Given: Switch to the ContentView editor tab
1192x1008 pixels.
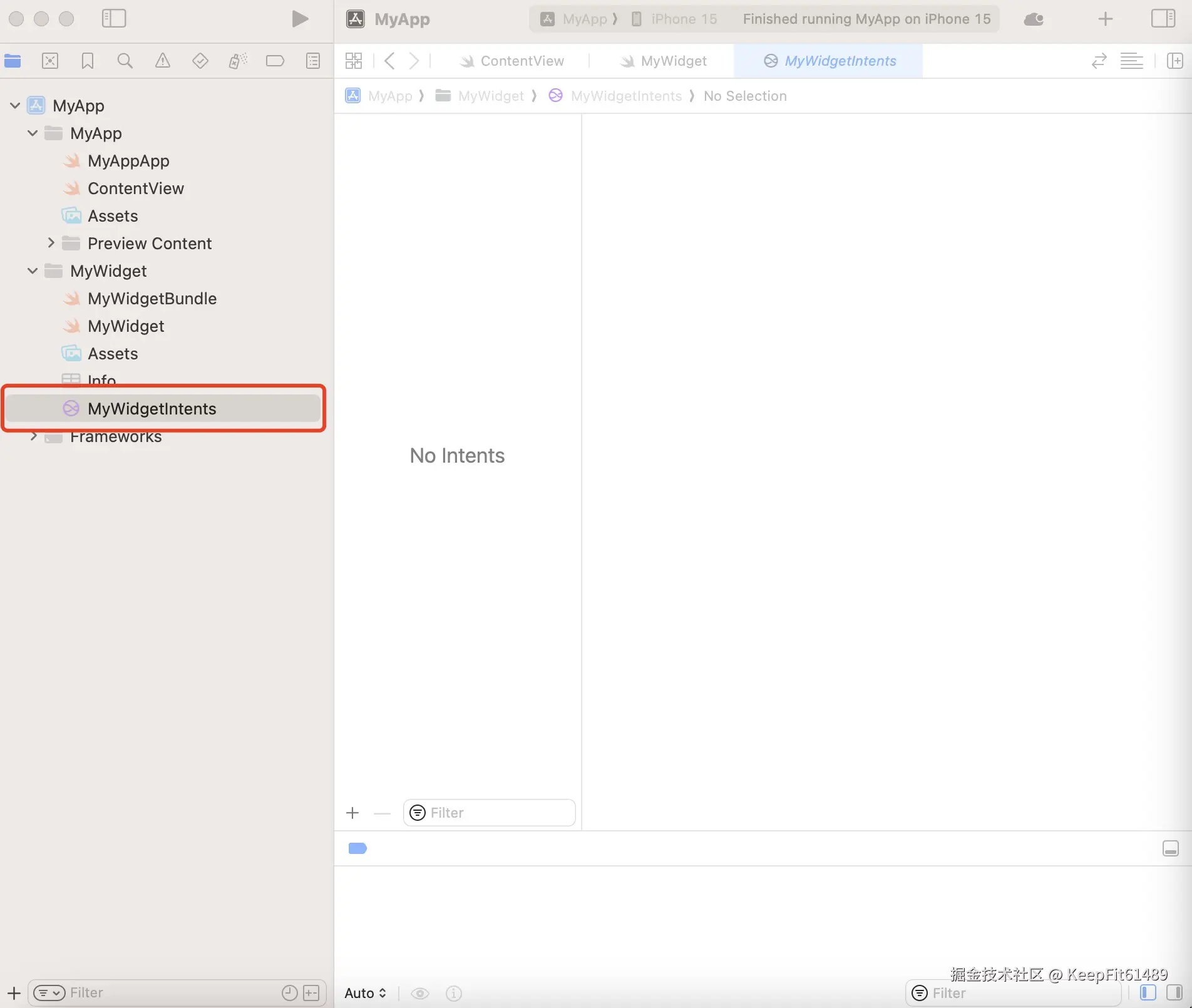Looking at the screenshot, I should (511, 61).
